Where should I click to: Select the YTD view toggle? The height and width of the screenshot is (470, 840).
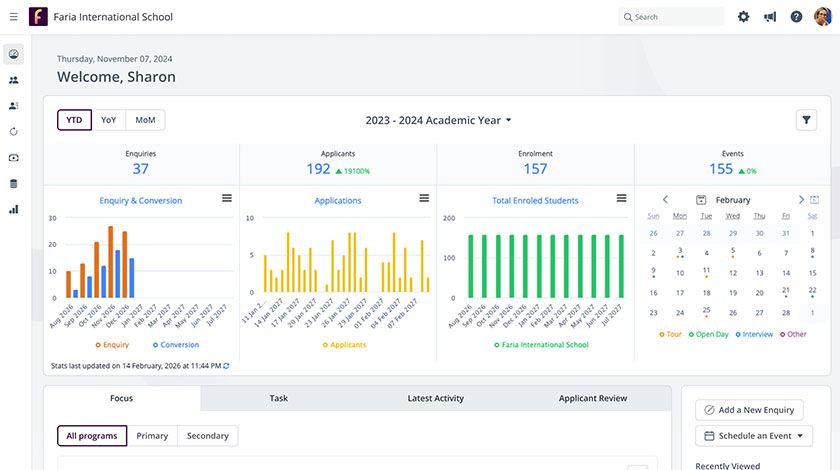tap(74, 120)
